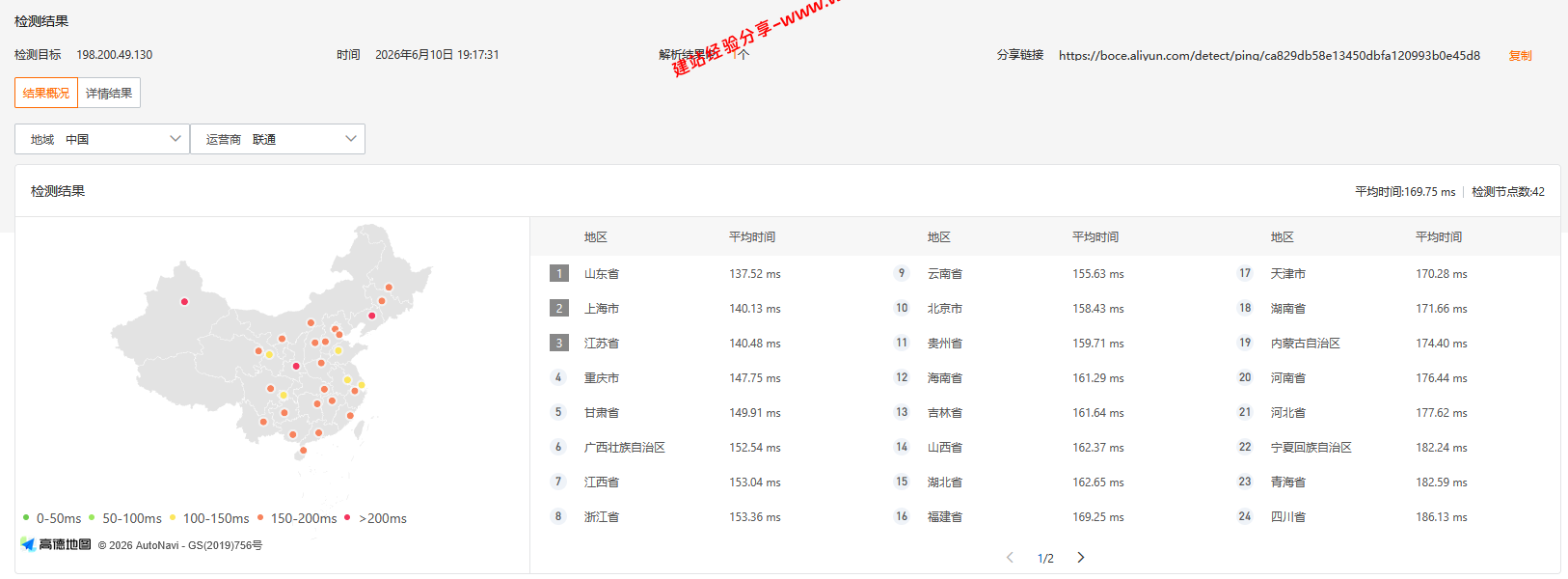The height and width of the screenshot is (579, 1568).
Task: Click 广西壮族自治区 in the table
Action: coord(625,448)
